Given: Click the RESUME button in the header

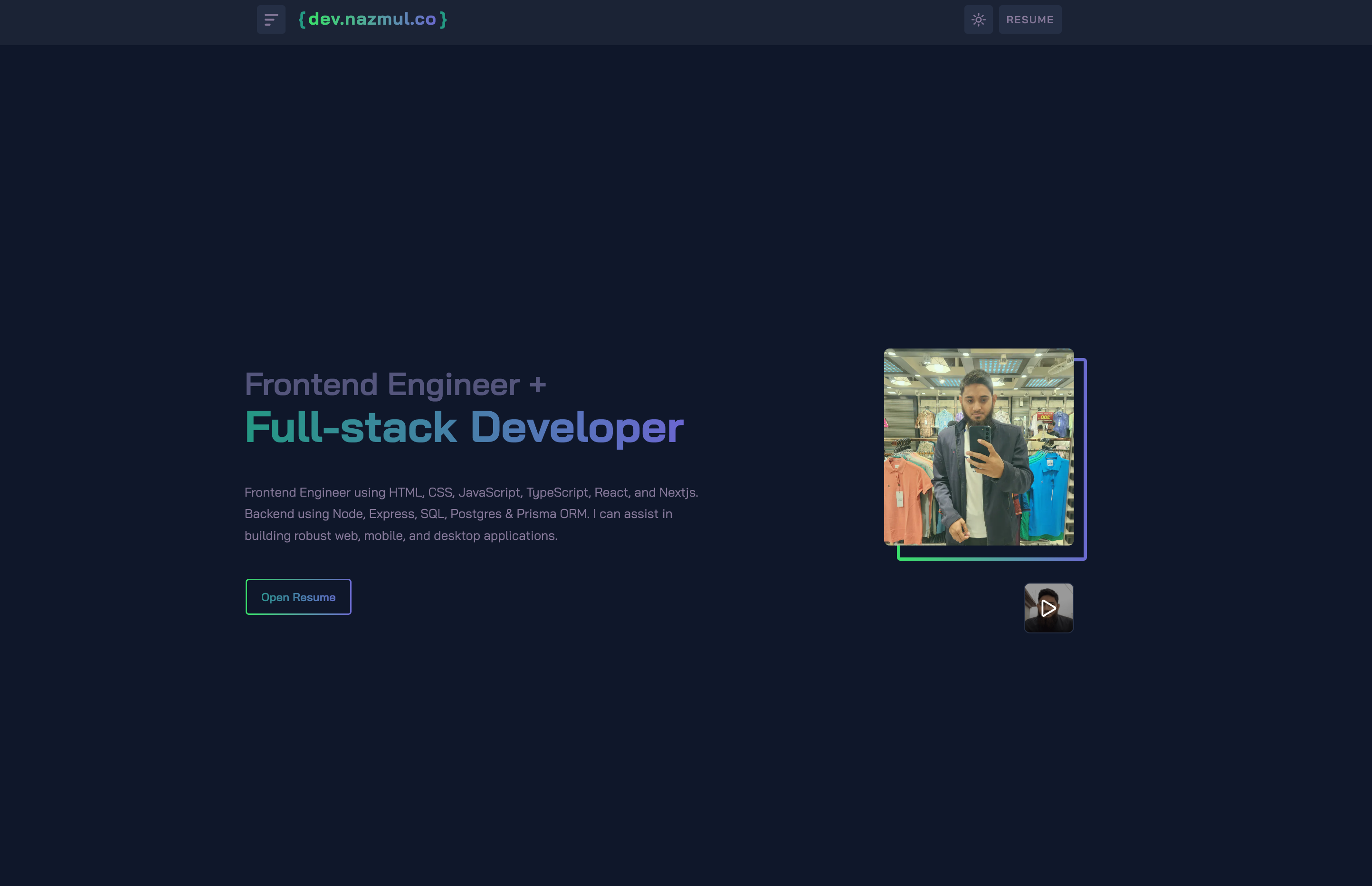Looking at the screenshot, I should click(x=1030, y=19).
